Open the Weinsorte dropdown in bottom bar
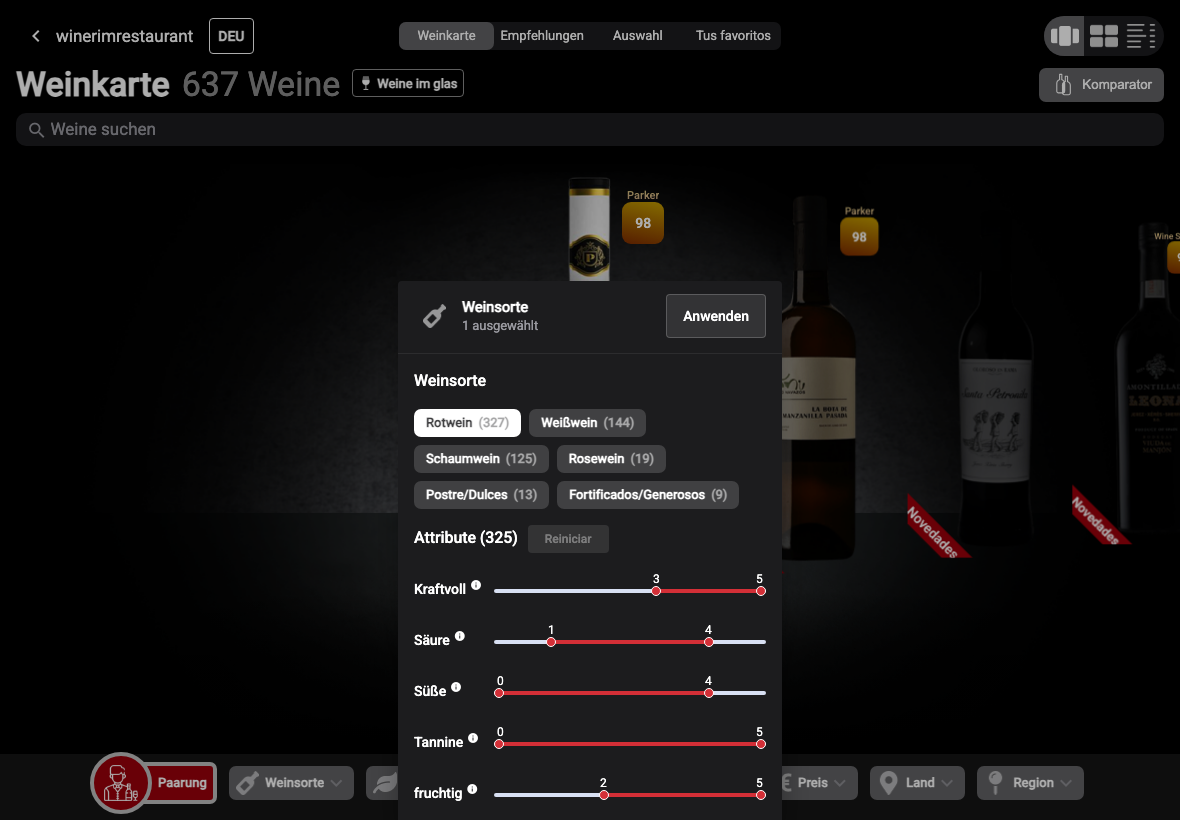The width and height of the screenshot is (1180, 820). (x=291, y=783)
